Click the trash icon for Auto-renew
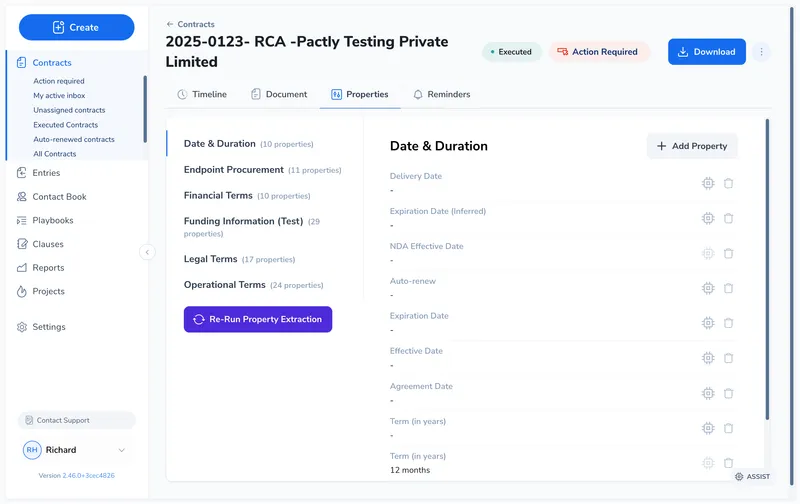 point(728,288)
